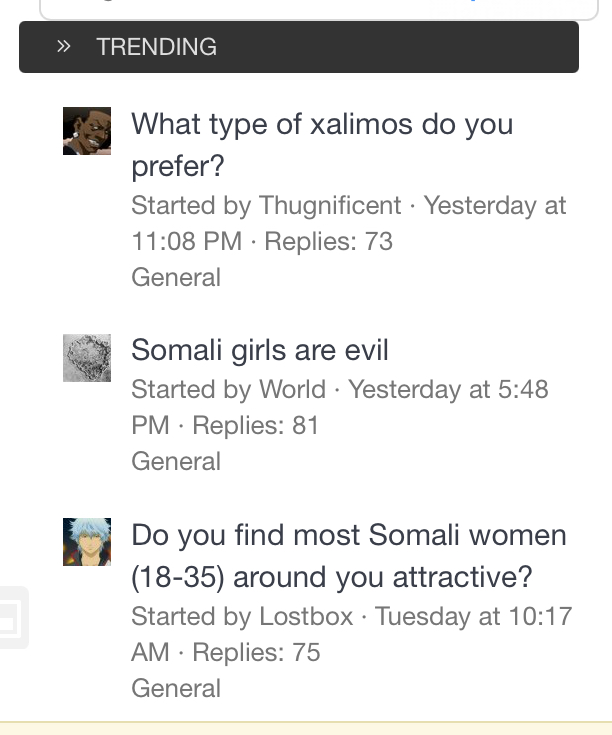Open World's grey avatar thumbnail
The width and height of the screenshot is (612, 735).
(x=87, y=358)
